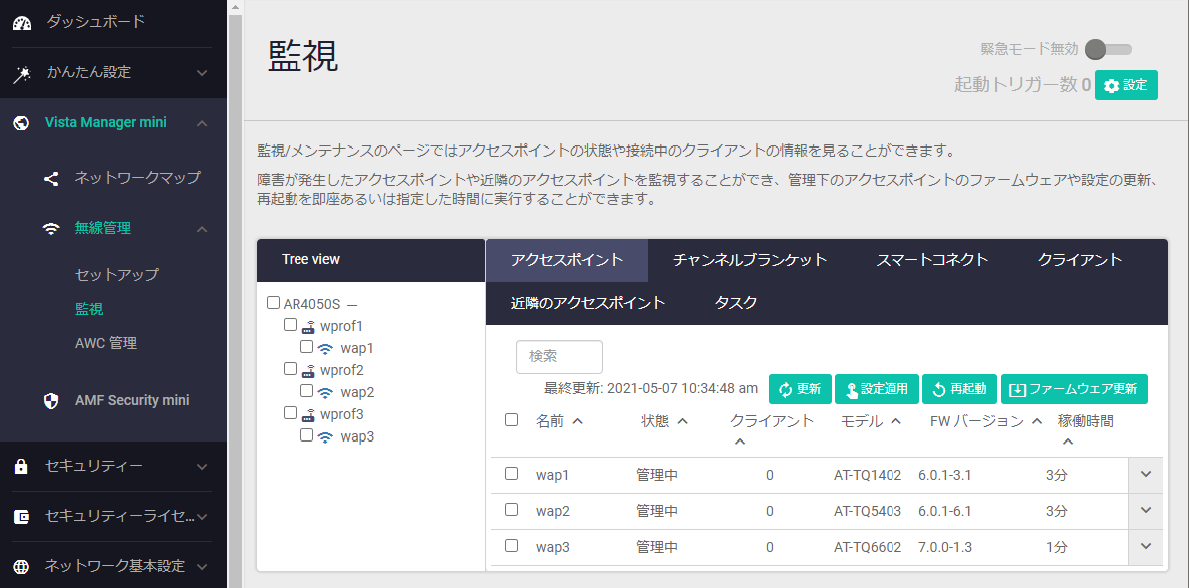
Task: Click the セキュリティー padlock icon
Action: (x=22, y=467)
